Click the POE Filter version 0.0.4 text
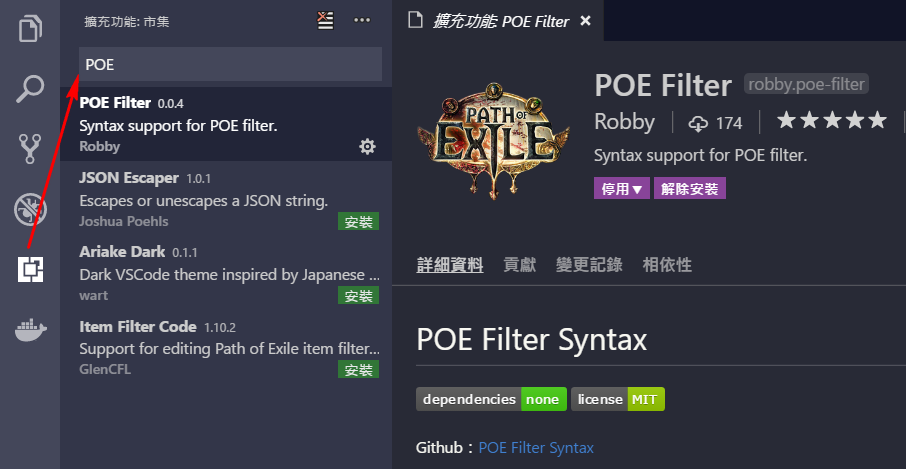906x469 pixels. [x=171, y=104]
